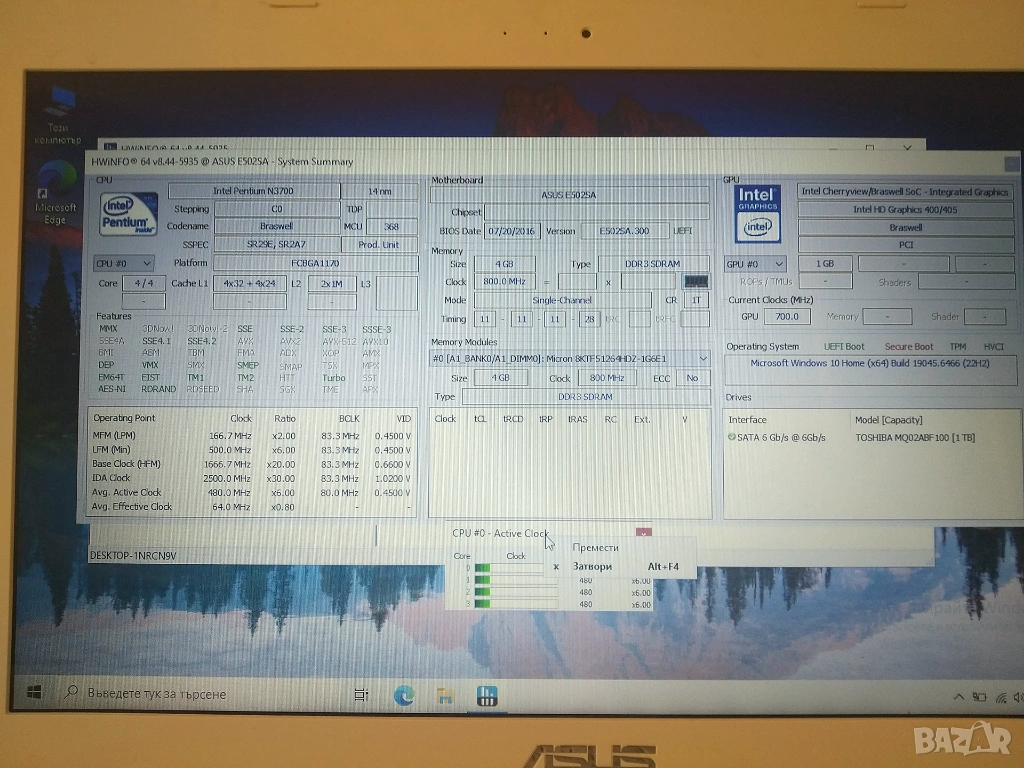Viewport: 1024px width, 768px height.
Task: Open the Windows Start menu
Action: tap(33, 692)
